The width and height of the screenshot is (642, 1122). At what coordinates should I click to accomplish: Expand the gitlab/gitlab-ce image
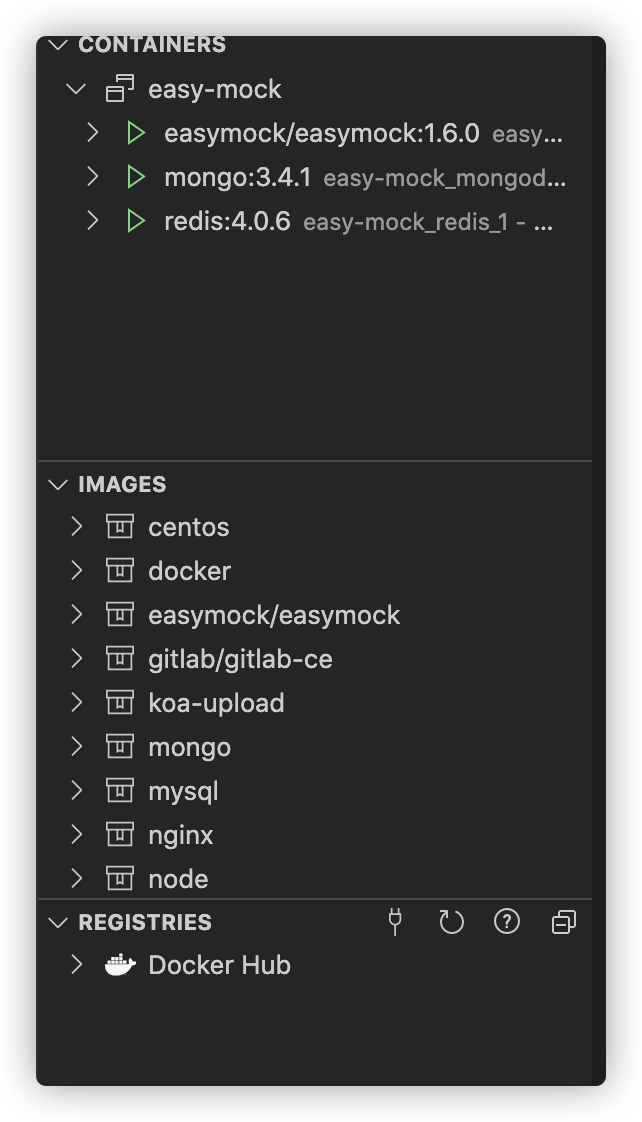click(77, 659)
